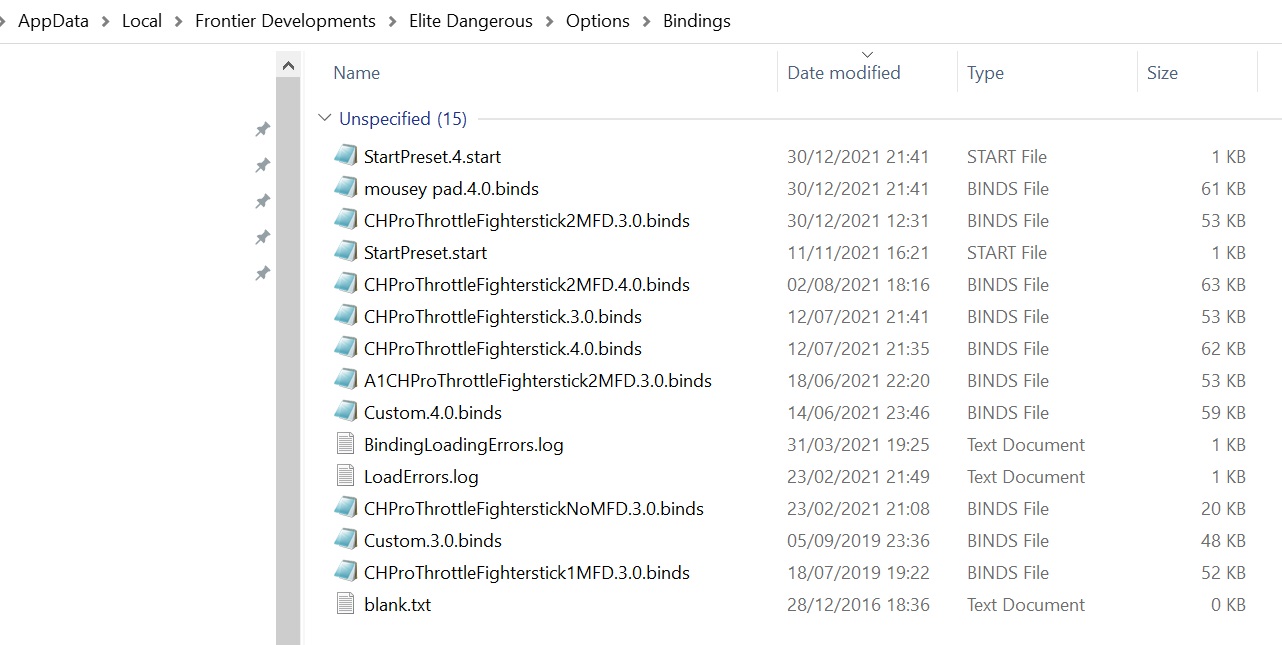Image resolution: width=1282 pixels, height=645 pixels.
Task: Click START File type of StartPreset.start
Action: [1007, 252]
